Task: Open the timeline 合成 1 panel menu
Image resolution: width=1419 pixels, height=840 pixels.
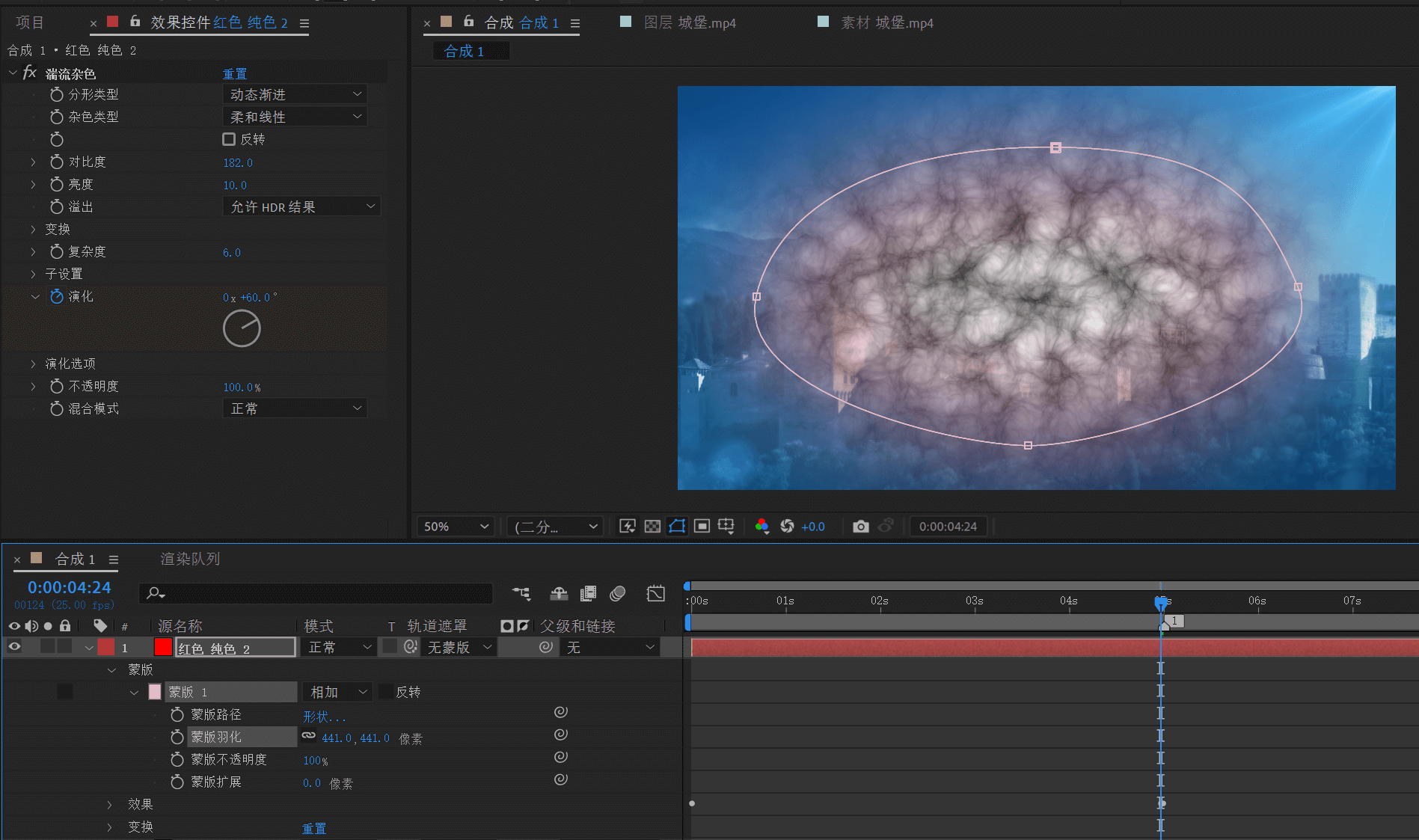Action: 114,560
